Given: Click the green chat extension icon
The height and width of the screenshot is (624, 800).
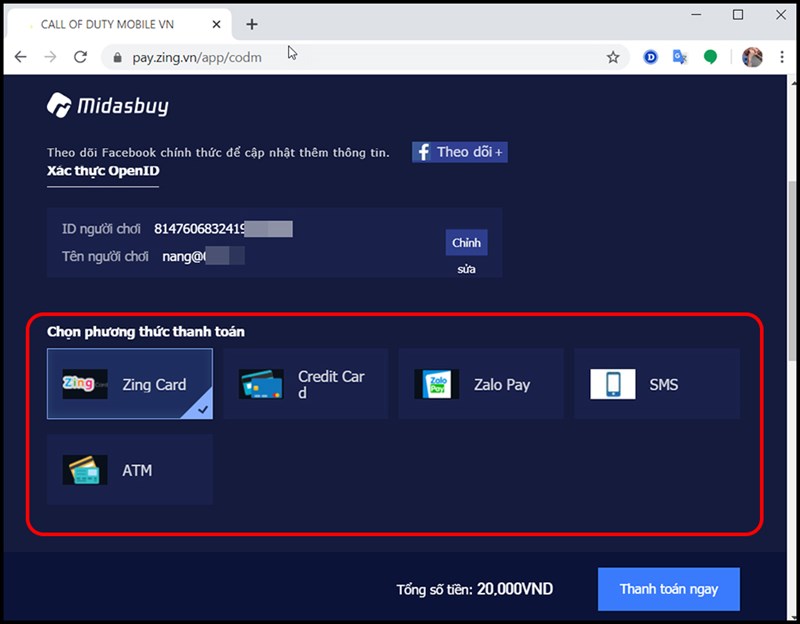Looking at the screenshot, I should click(710, 57).
